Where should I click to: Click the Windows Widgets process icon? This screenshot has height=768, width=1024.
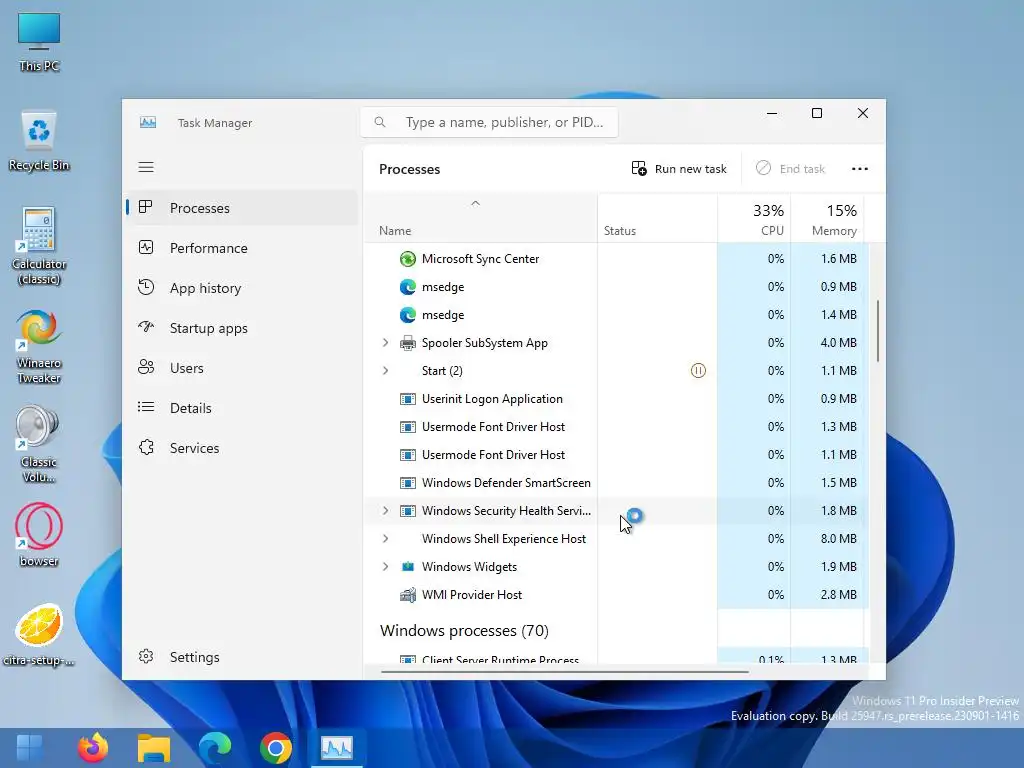[408, 567]
